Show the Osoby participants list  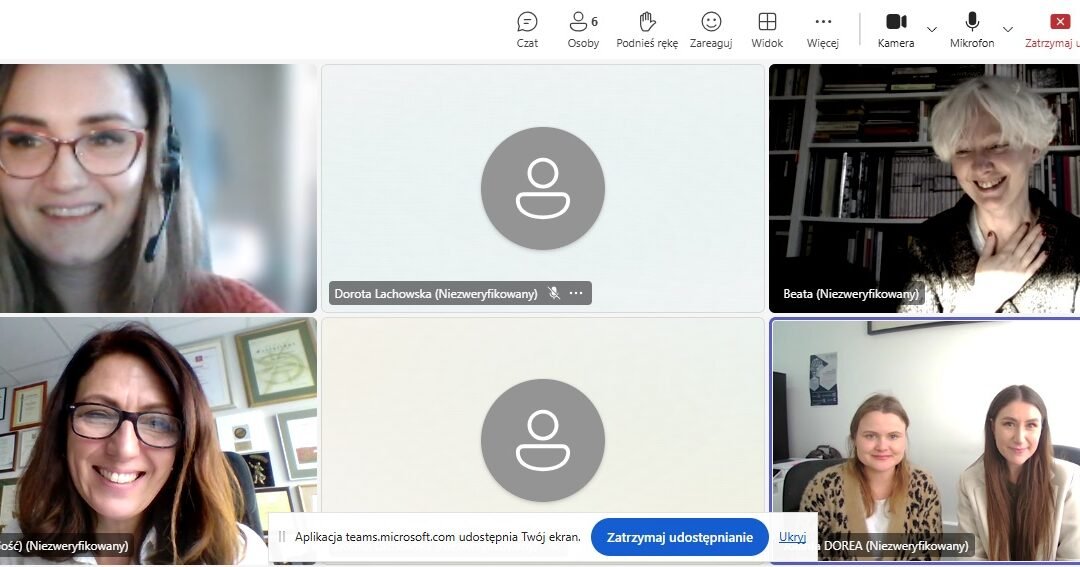(583, 30)
